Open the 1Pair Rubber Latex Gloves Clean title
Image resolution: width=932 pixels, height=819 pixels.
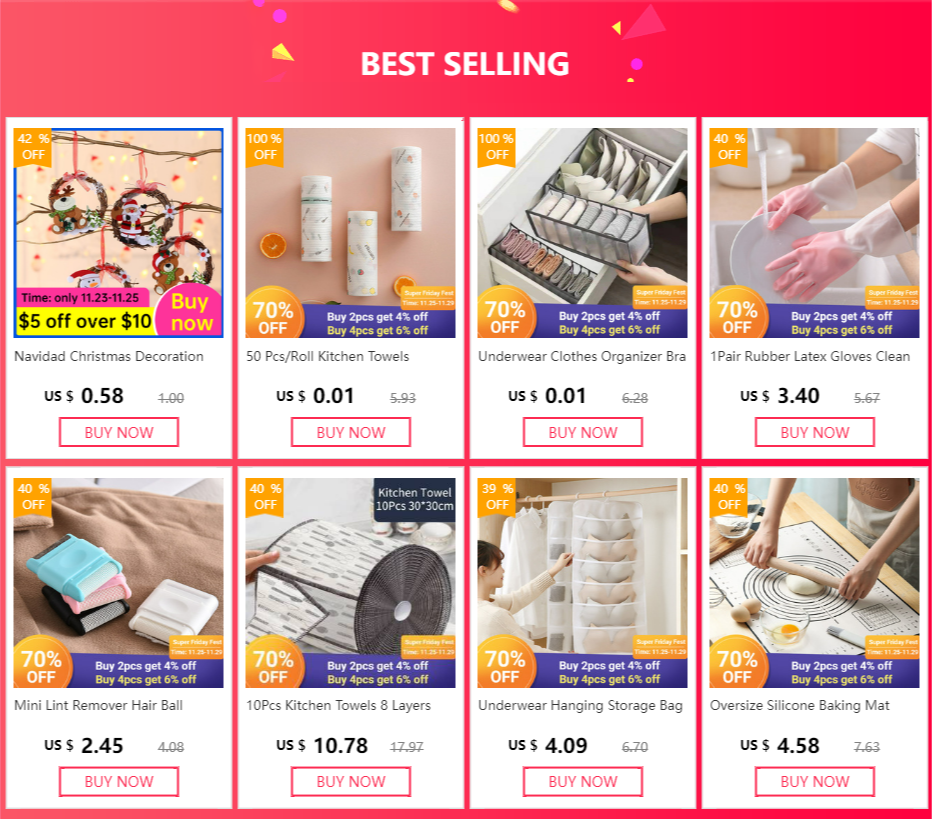(x=810, y=357)
